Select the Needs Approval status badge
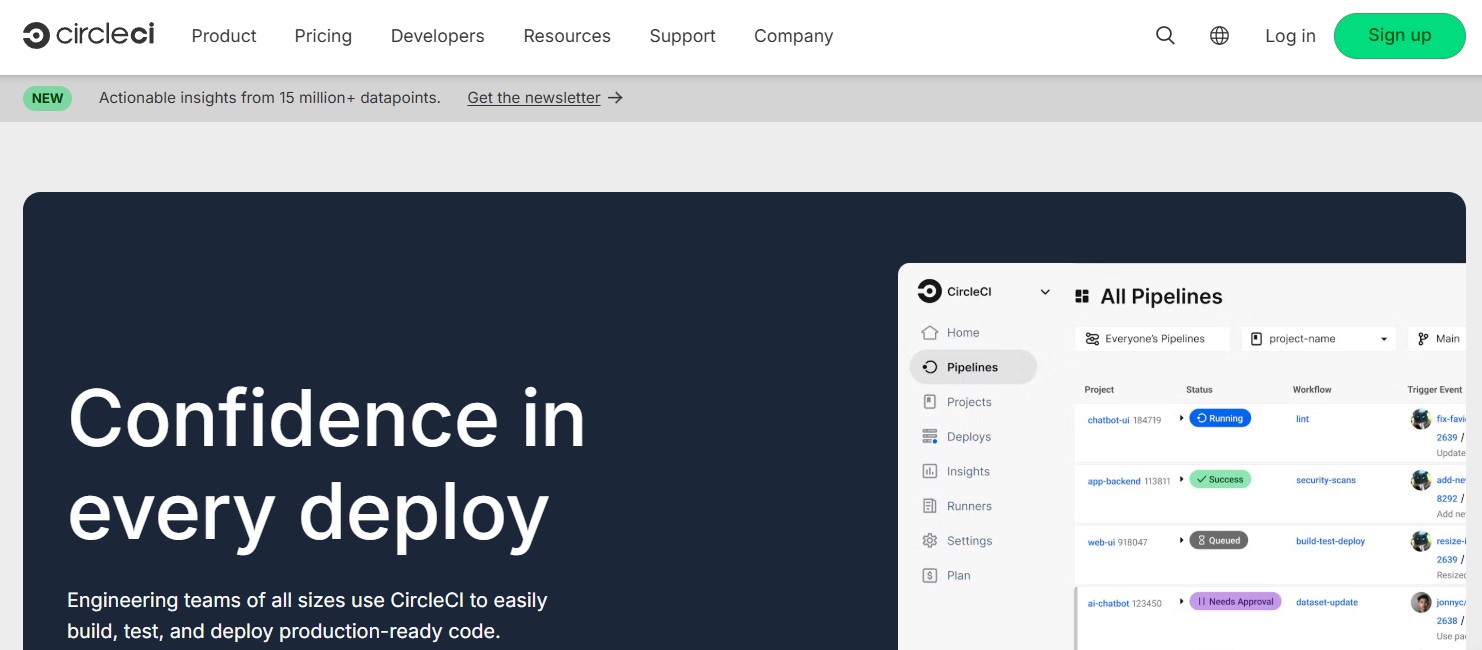 1235,602
